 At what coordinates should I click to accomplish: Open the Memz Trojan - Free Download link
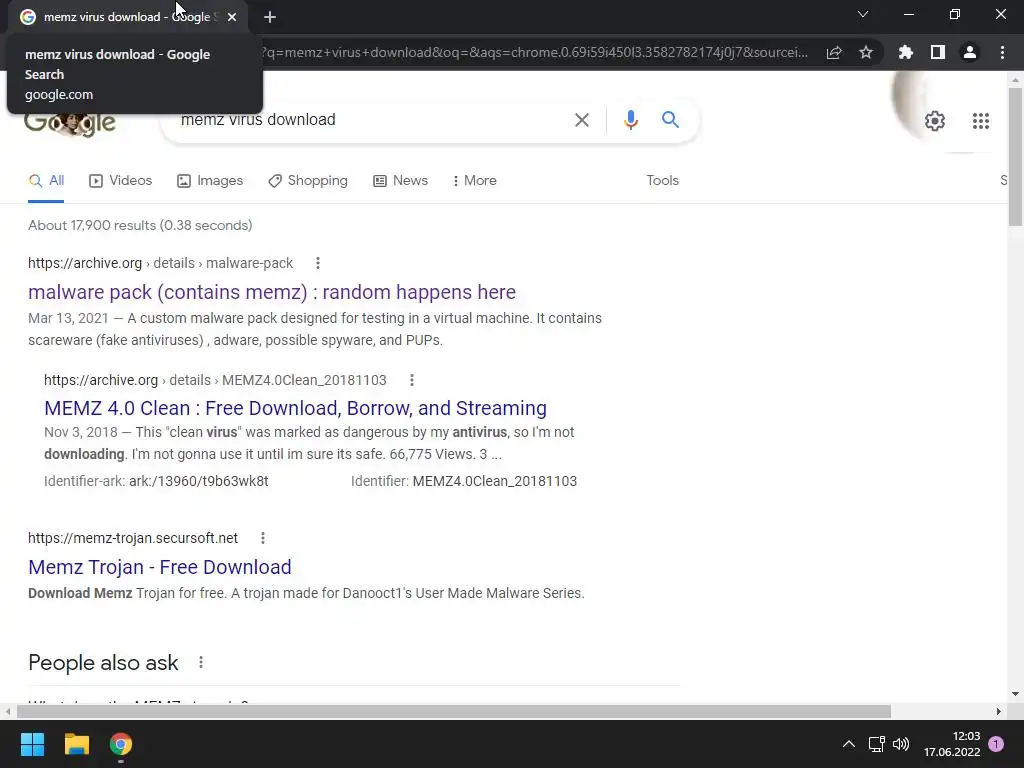[159, 567]
